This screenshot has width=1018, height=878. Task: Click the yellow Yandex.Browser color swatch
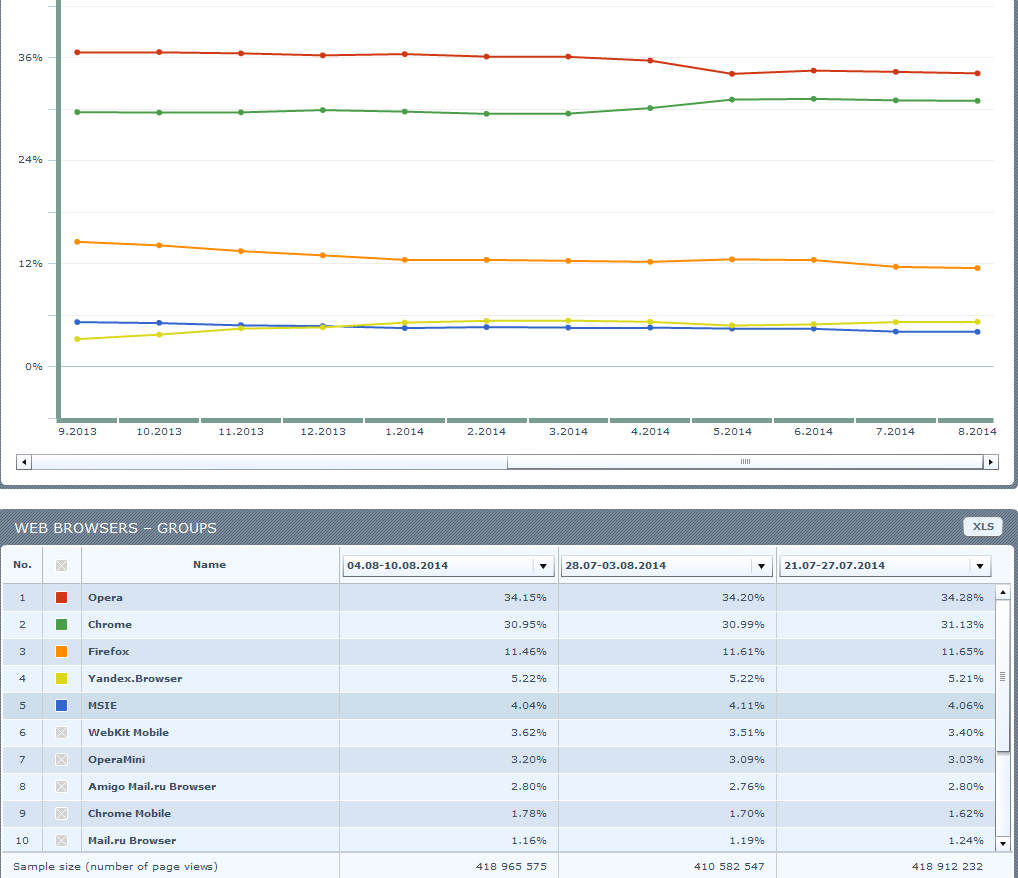(62, 679)
